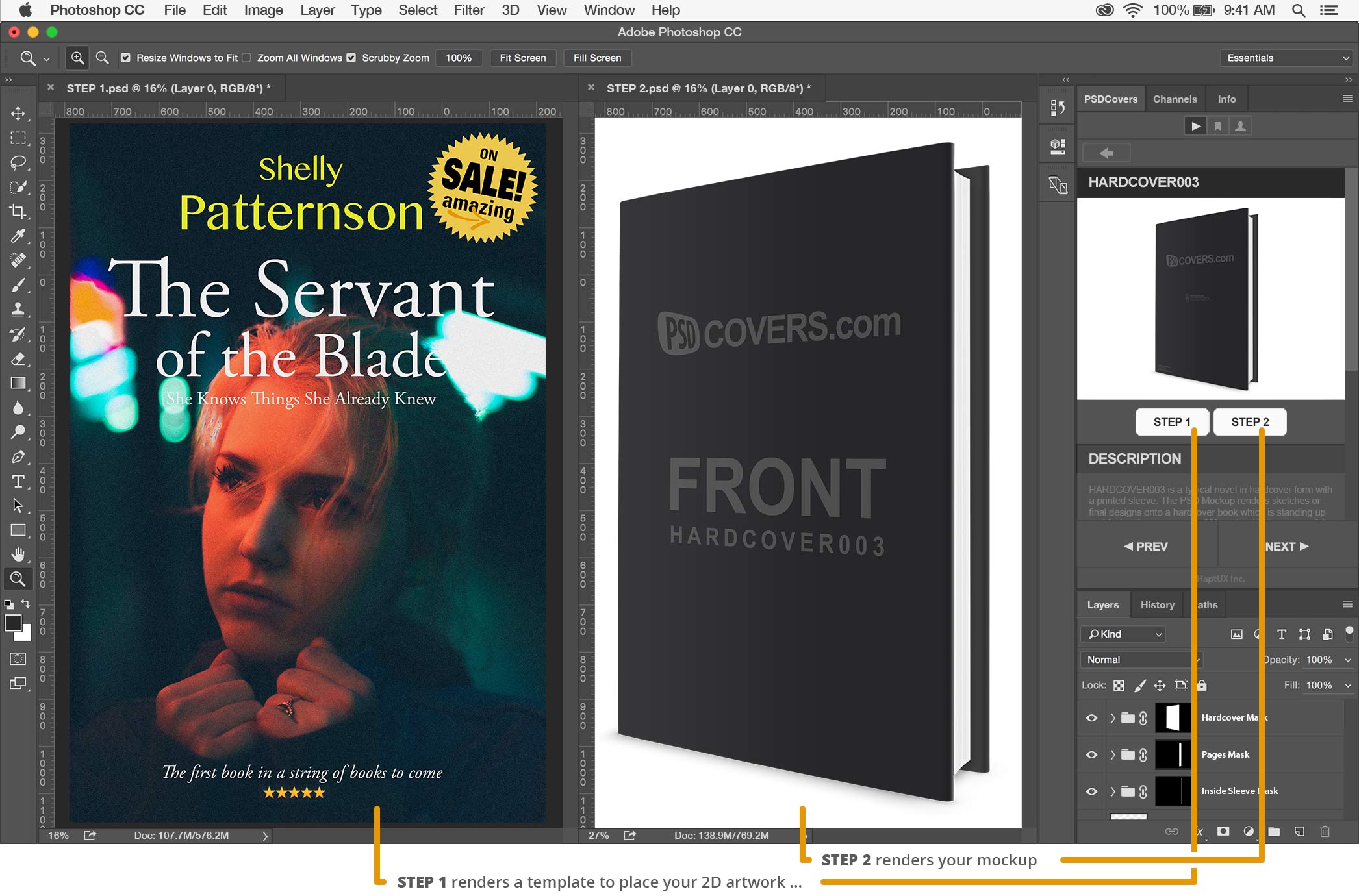1359x896 pixels.
Task: Change the screen mode
Action: (18, 683)
